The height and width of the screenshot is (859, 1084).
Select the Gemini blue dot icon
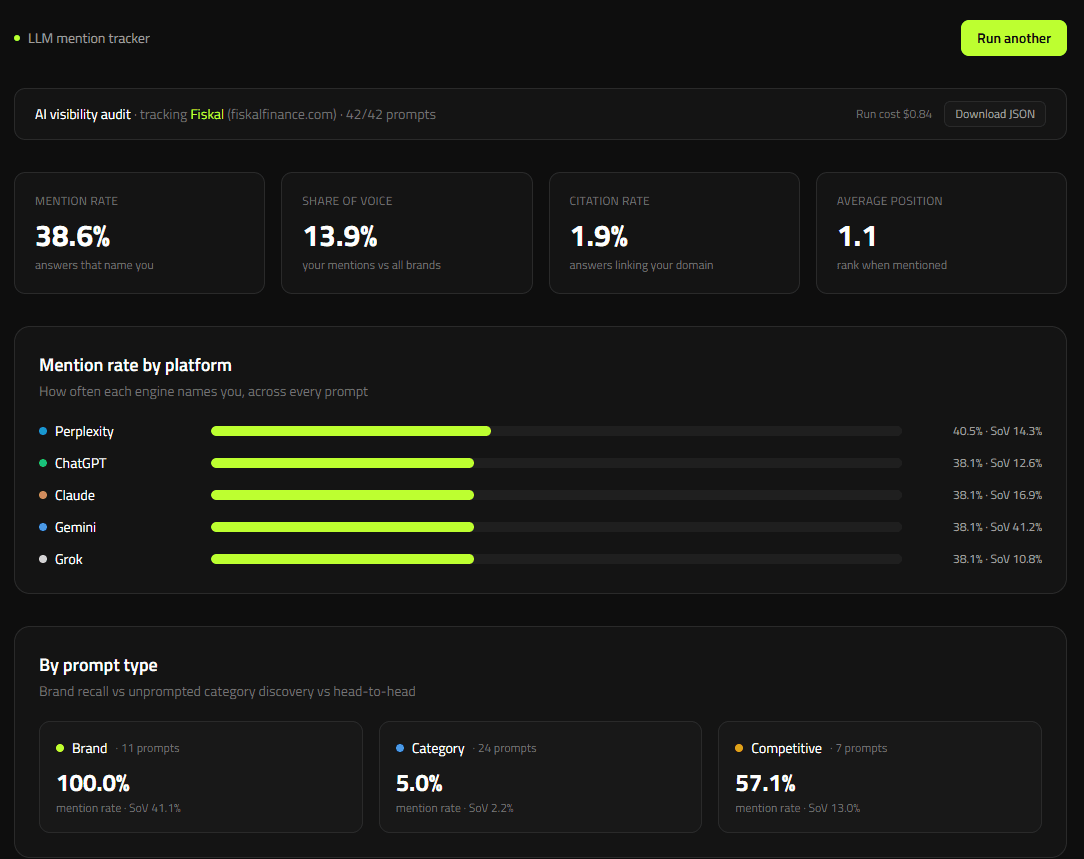(43, 527)
